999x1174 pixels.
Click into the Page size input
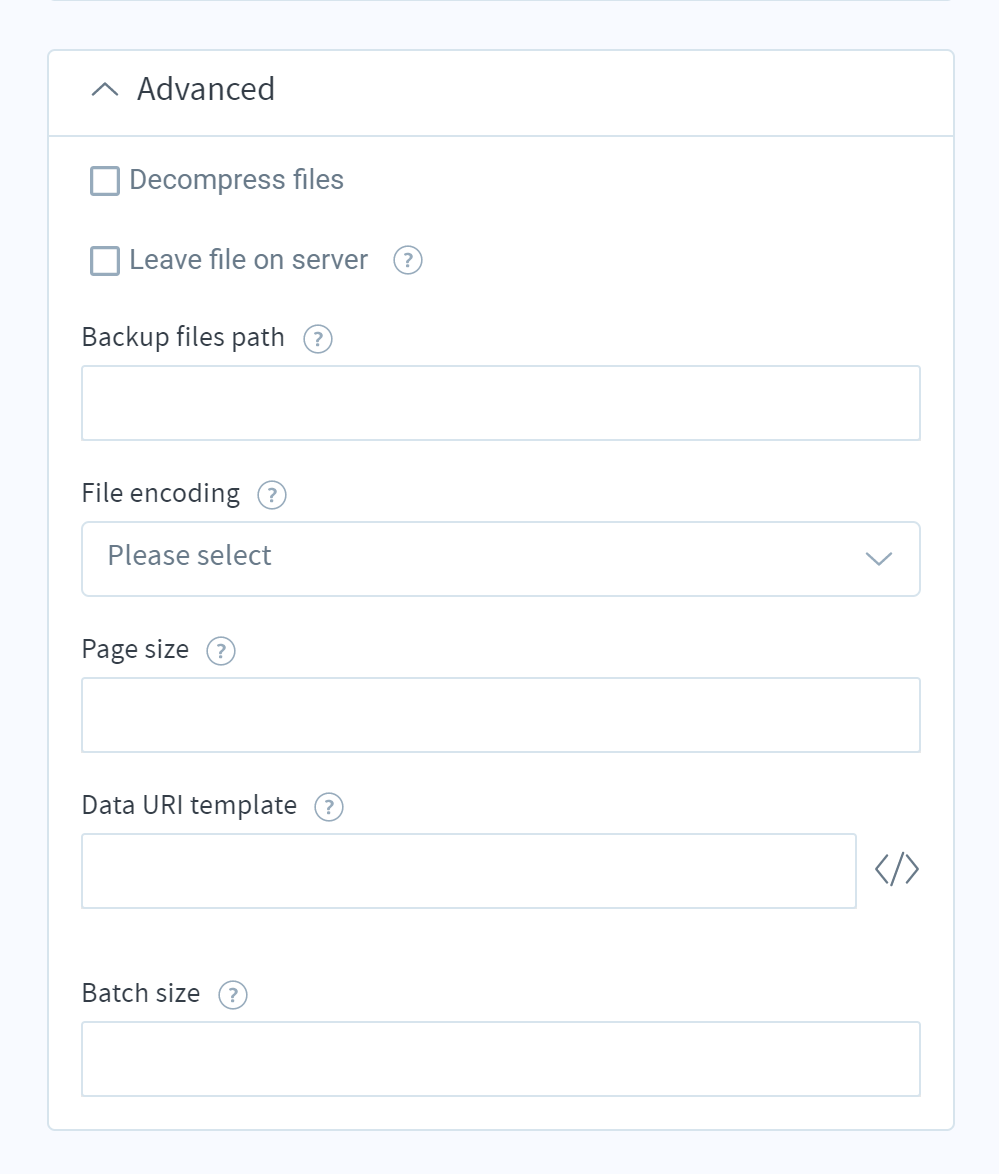[x=501, y=715]
